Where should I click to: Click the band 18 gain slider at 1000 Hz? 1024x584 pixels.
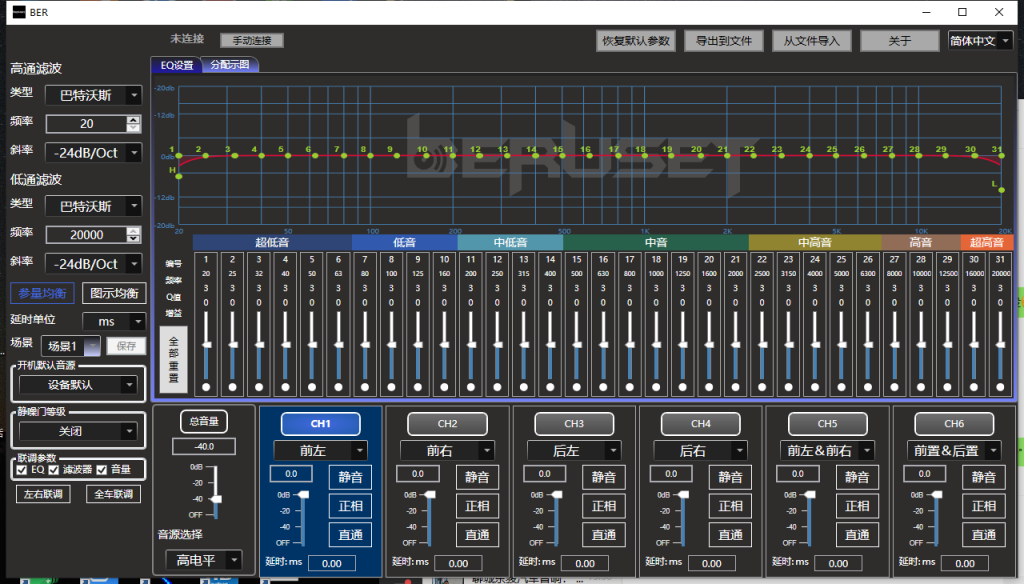tap(656, 345)
